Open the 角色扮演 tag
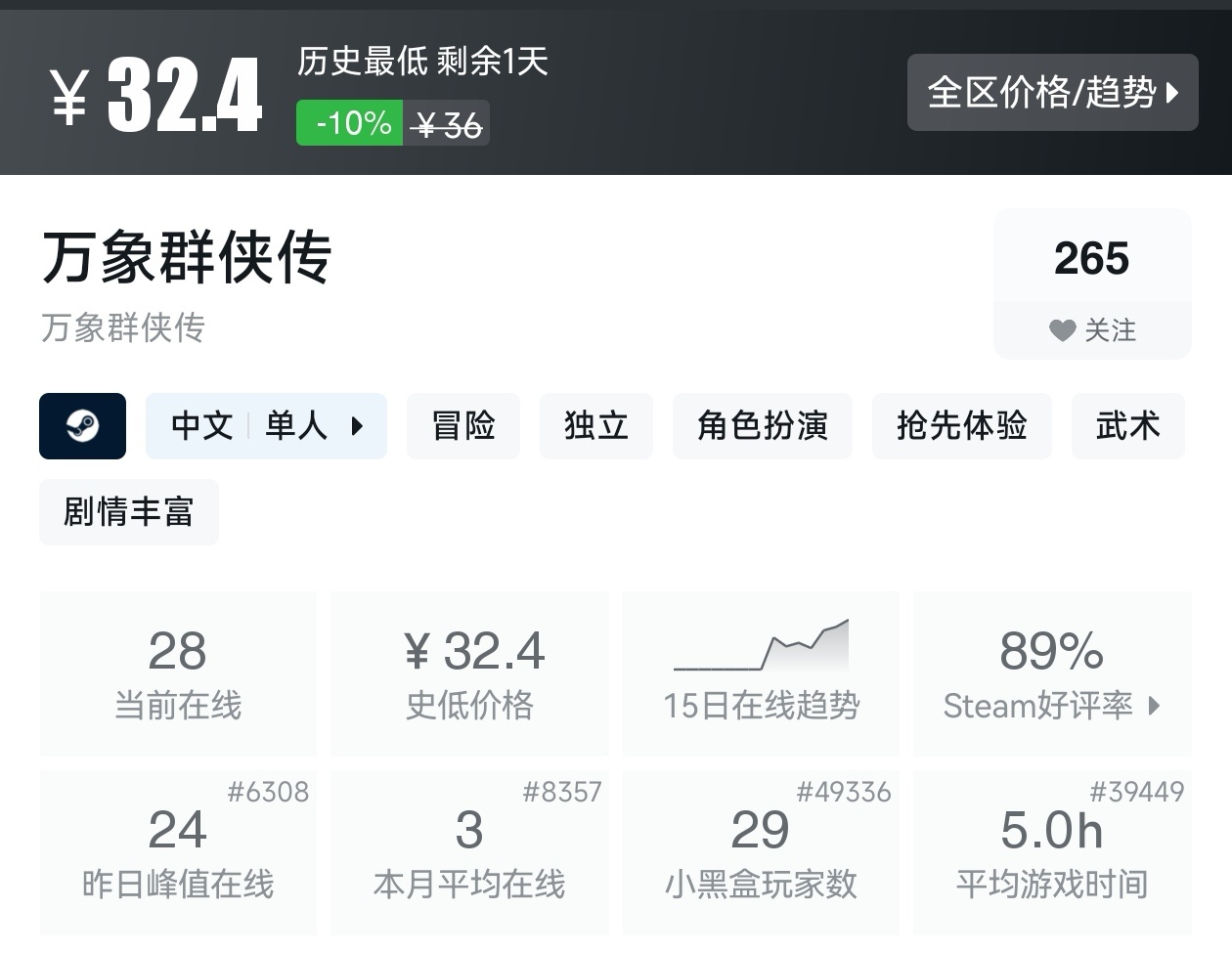Image resolution: width=1232 pixels, height=953 pixels. coord(762,426)
